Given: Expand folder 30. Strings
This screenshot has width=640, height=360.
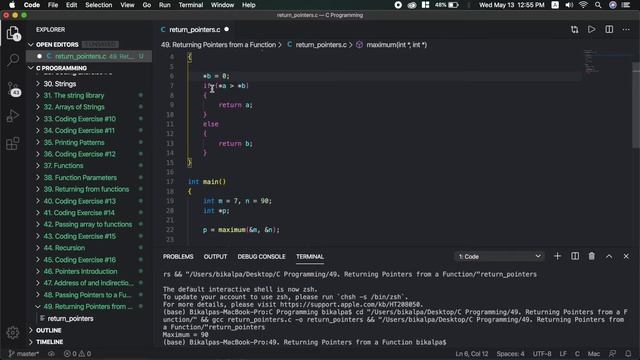Looking at the screenshot, I should [60, 84].
